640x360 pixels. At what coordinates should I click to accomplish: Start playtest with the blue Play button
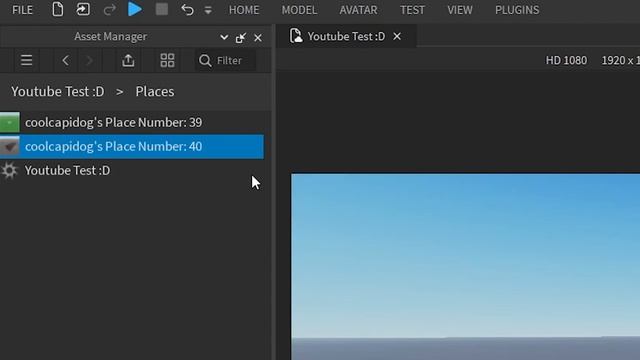tap(135, 9)
